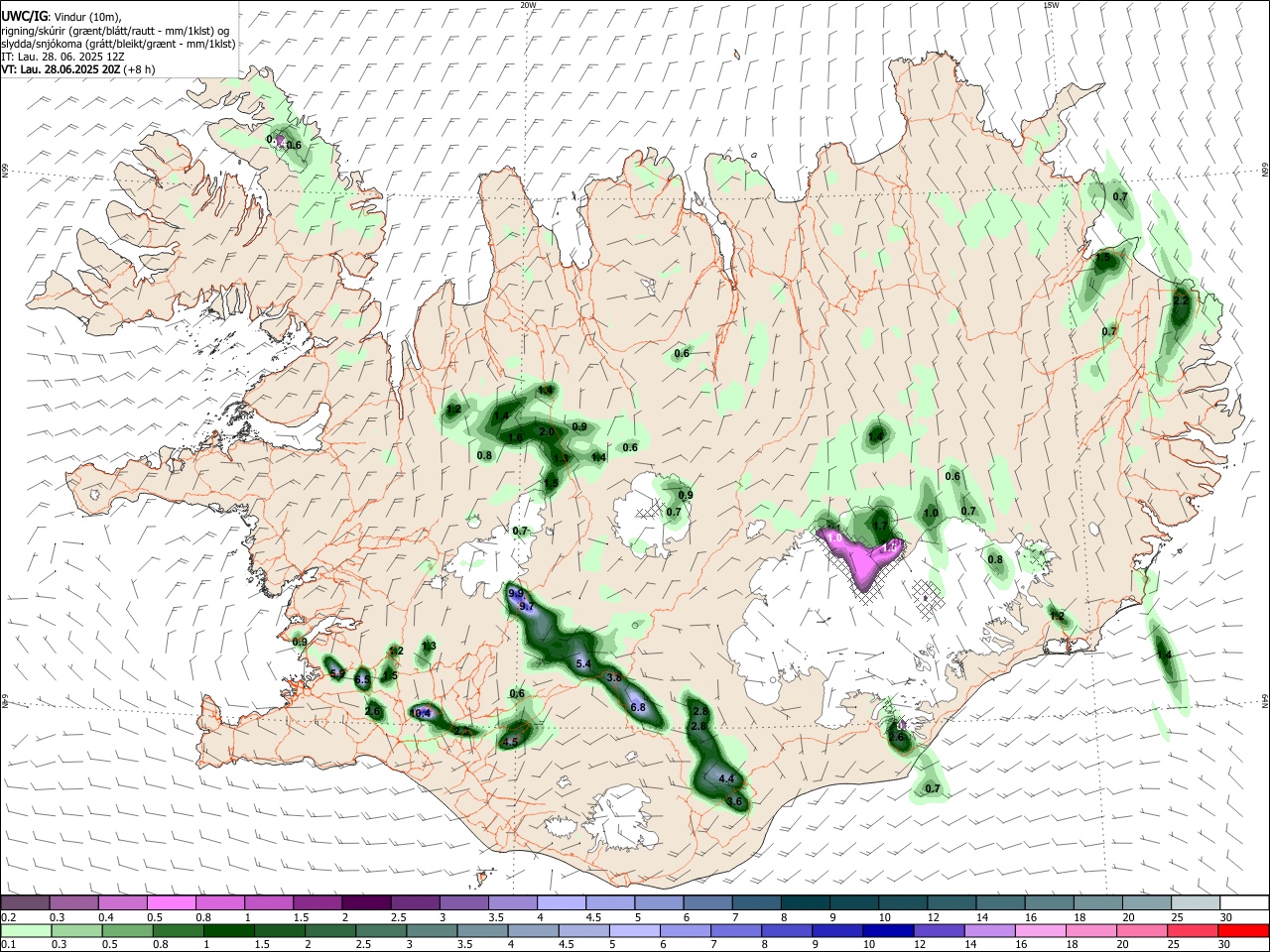Image resolution: width=1270 pixels, height=952 pixels.
Task: Select the pink rain swatch between 16 and 18
Action: pyautogui.click(x=1040, y=930)
